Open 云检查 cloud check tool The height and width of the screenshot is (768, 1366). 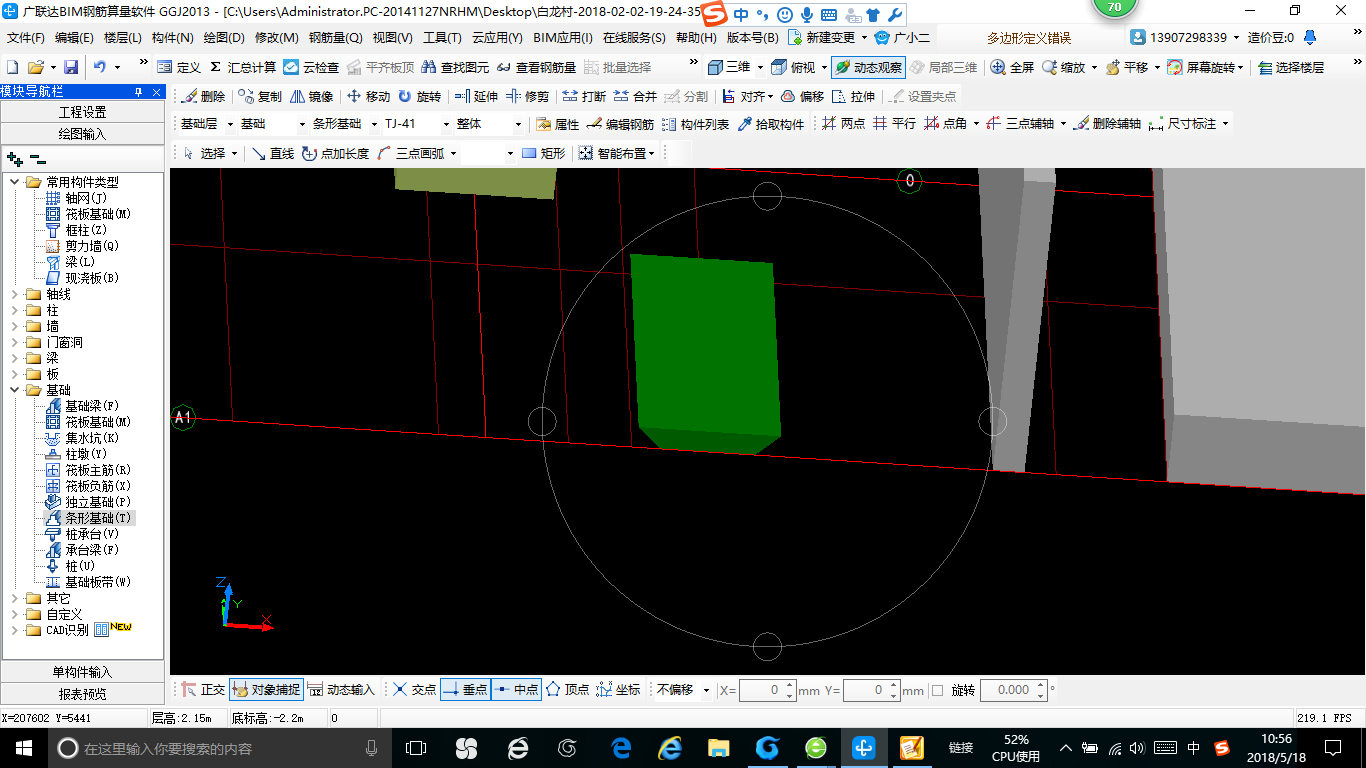[311, 67]
